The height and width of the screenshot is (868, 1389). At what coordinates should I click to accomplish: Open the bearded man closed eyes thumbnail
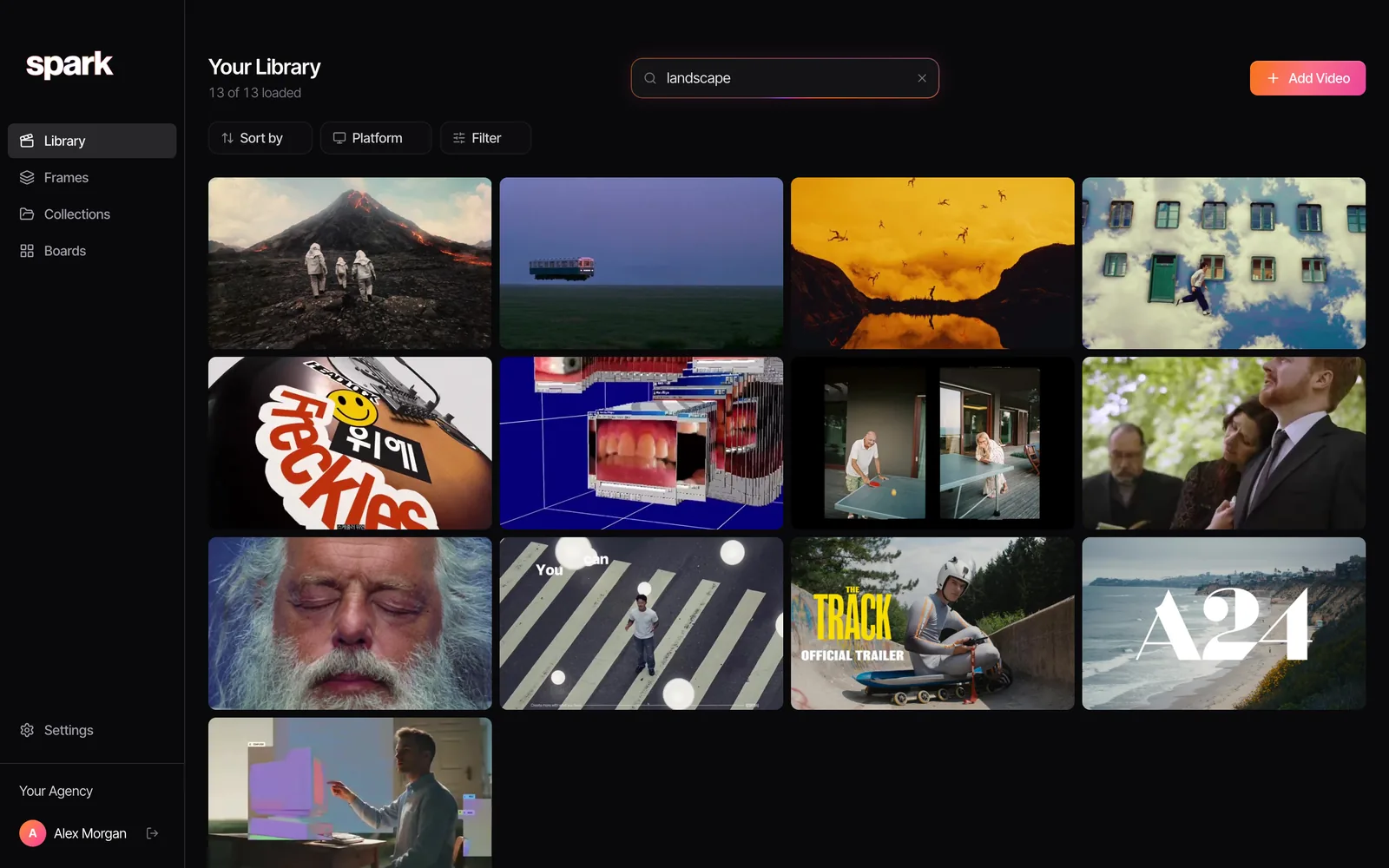click(350, 623)
